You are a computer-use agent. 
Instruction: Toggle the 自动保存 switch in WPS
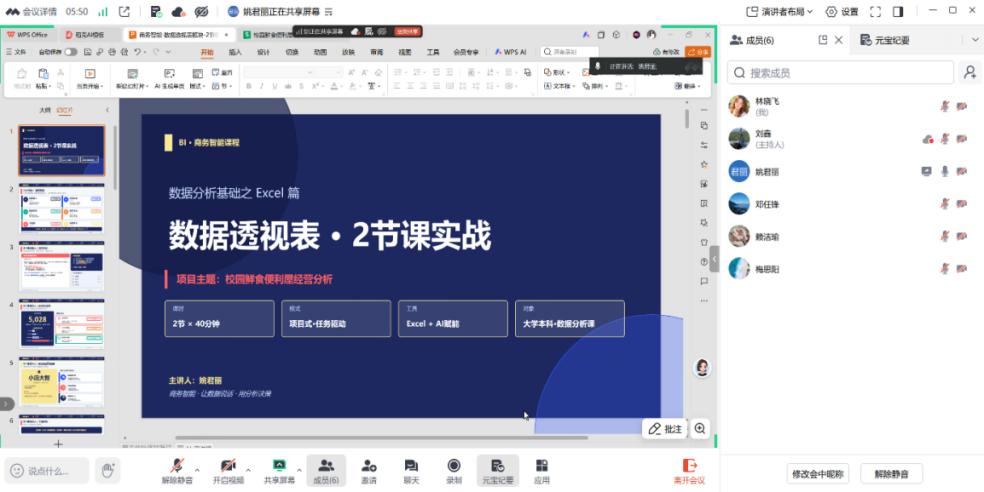pos(70,52)
